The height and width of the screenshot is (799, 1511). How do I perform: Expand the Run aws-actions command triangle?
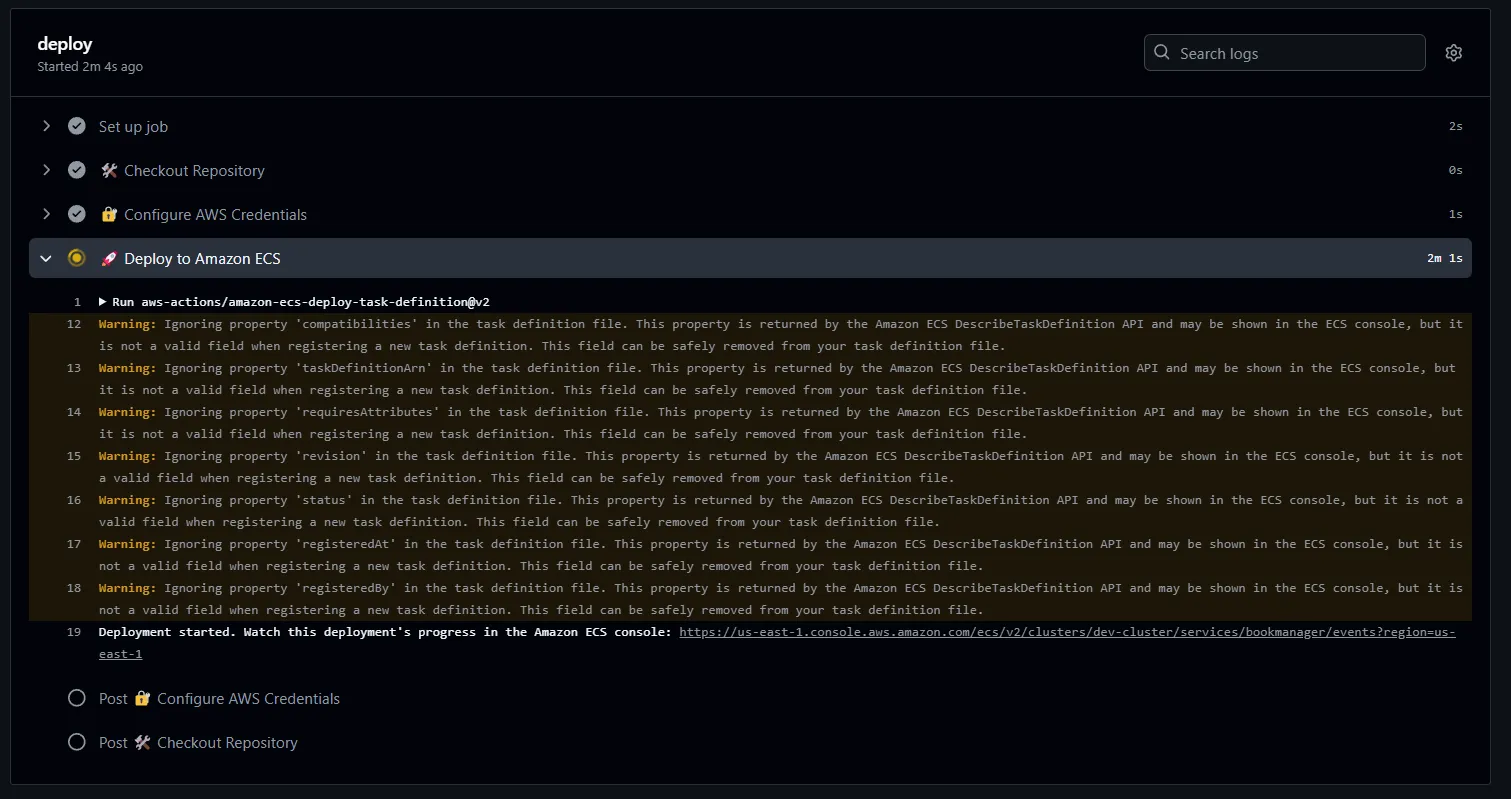[103, 301]
